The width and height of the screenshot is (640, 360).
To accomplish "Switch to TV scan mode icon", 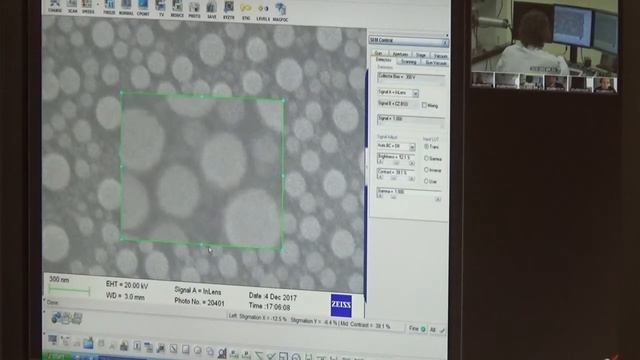I will pyautogui.click(x=161, y=8).
